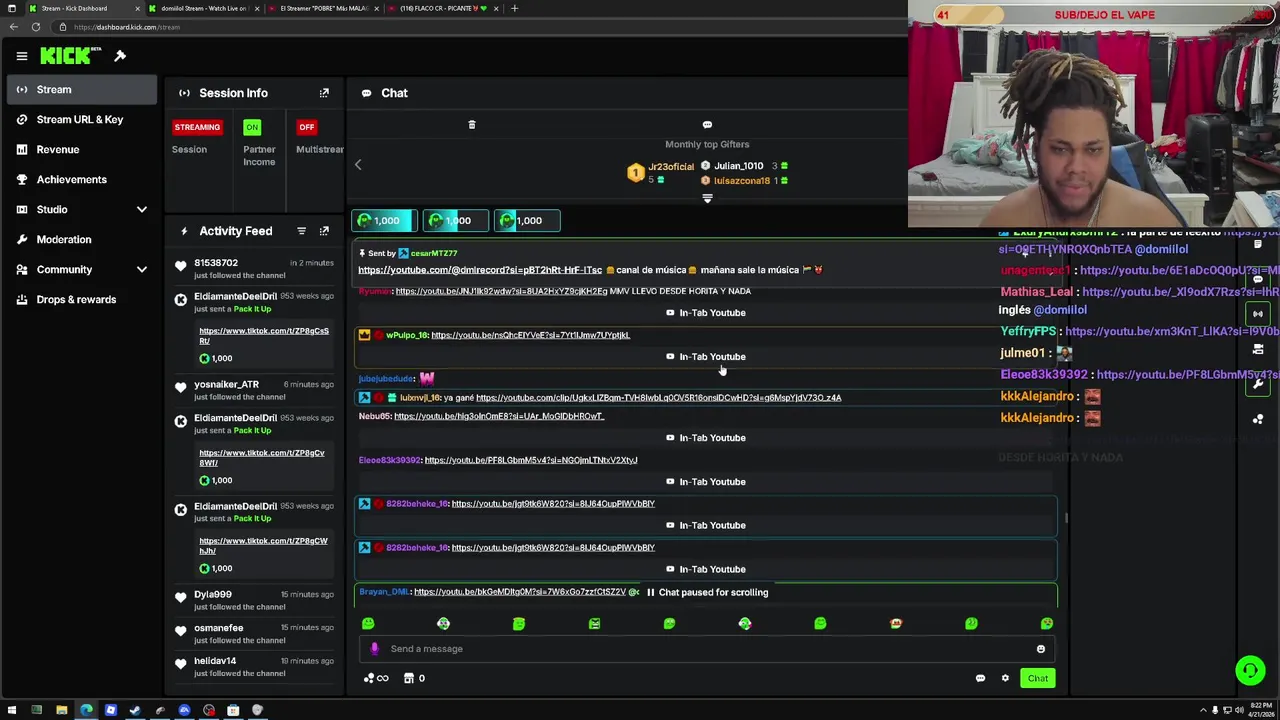Click the microphone icon in message box
This screenshot has height=720, width=1280.
[374, 649]
